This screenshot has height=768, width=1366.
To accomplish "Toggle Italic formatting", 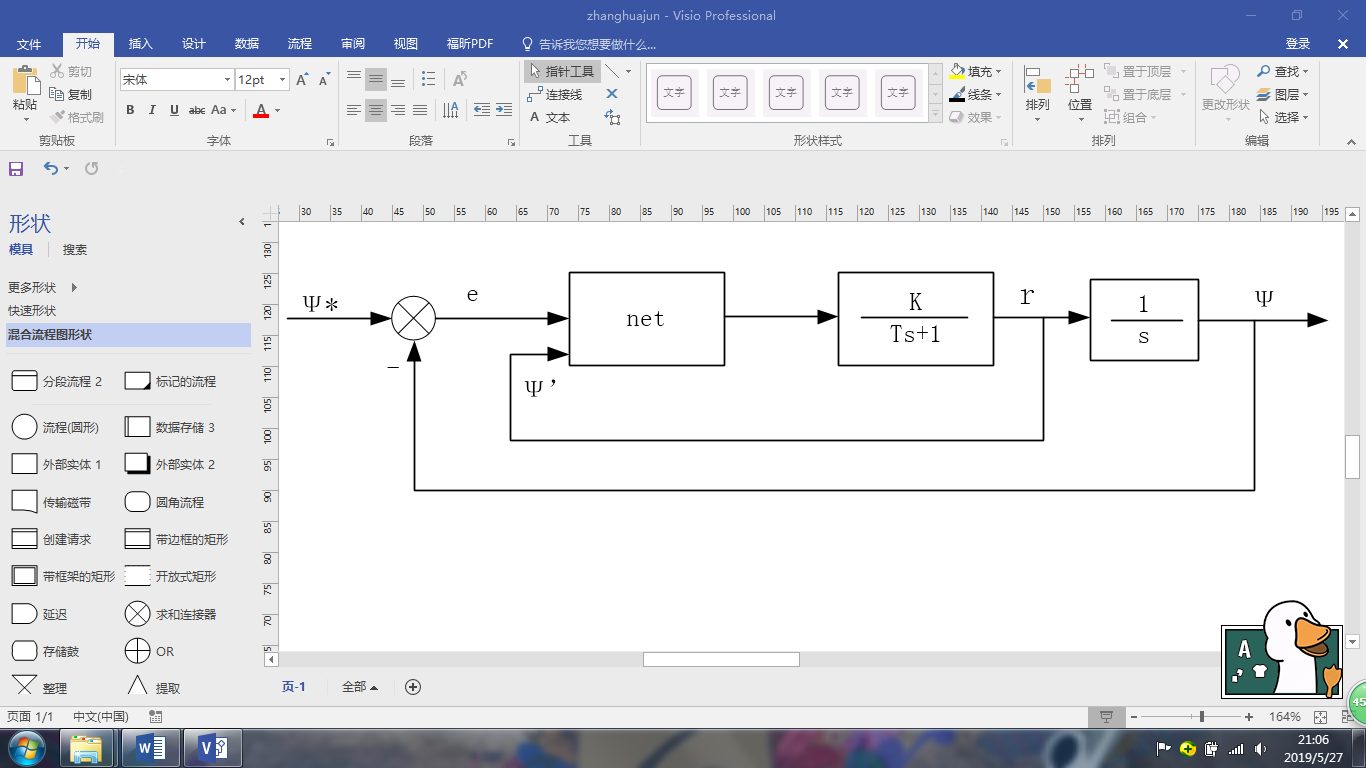I will pyautogui.click(x=152, y=110).
